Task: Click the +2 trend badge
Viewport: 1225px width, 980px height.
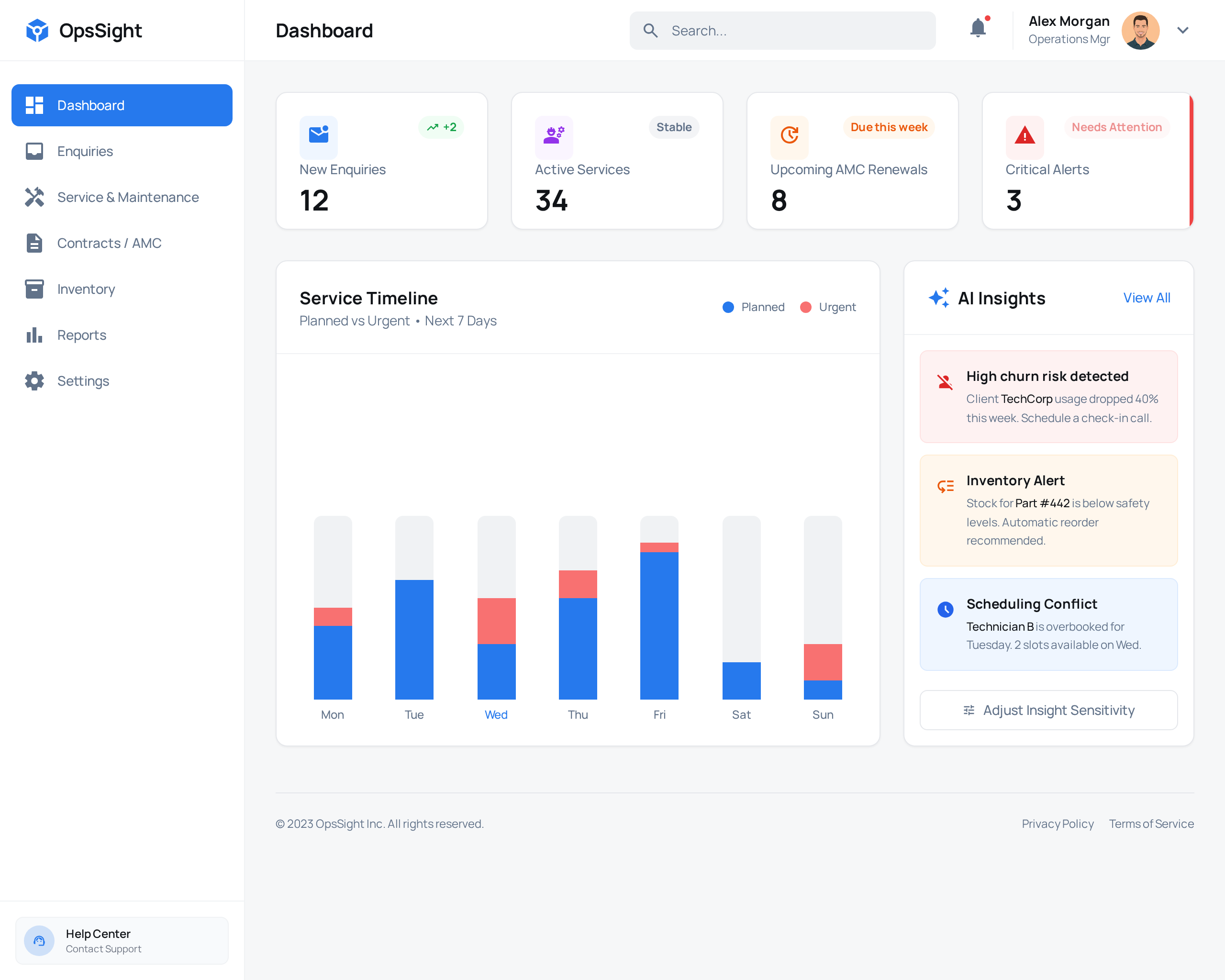Action: pos(442,127)
